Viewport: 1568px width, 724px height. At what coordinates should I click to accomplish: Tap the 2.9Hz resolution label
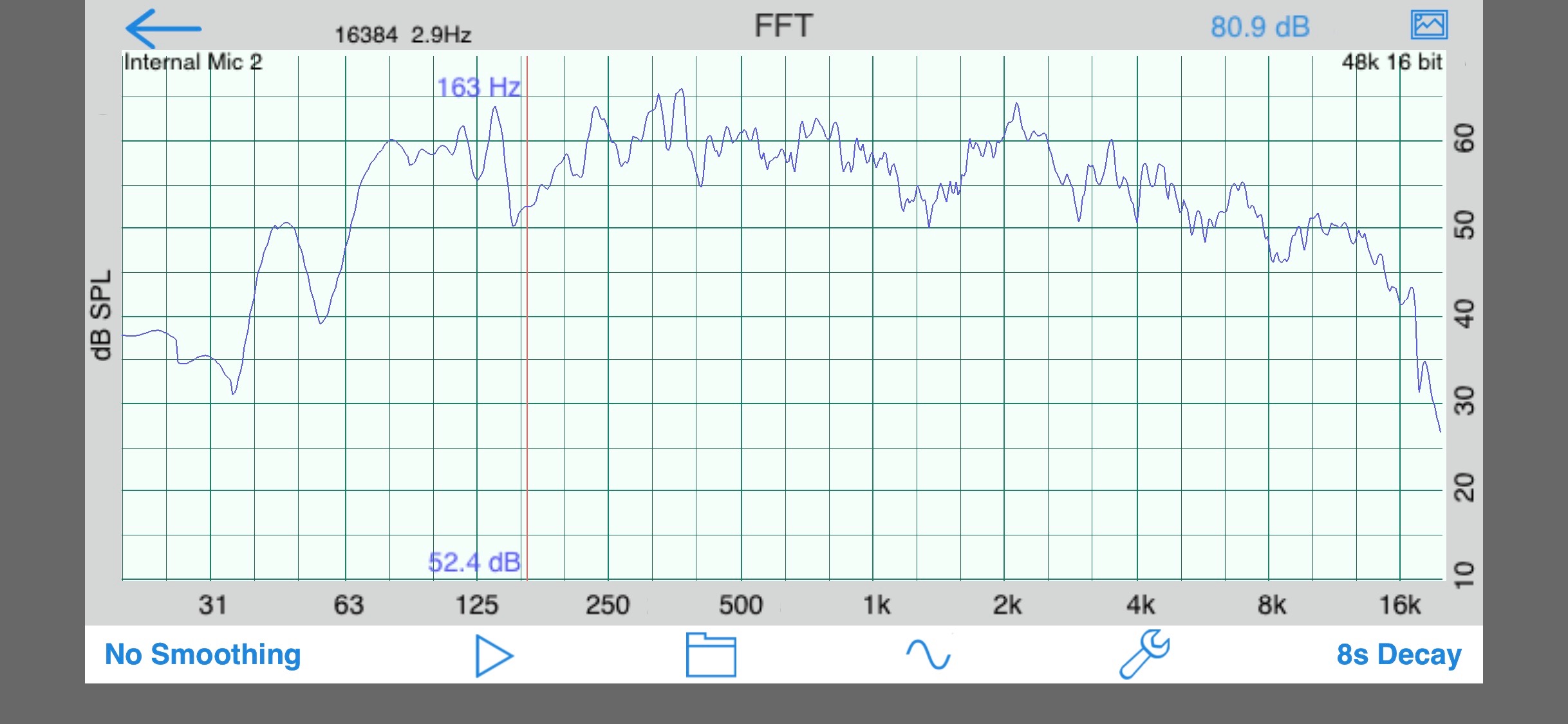pos(442,35)
